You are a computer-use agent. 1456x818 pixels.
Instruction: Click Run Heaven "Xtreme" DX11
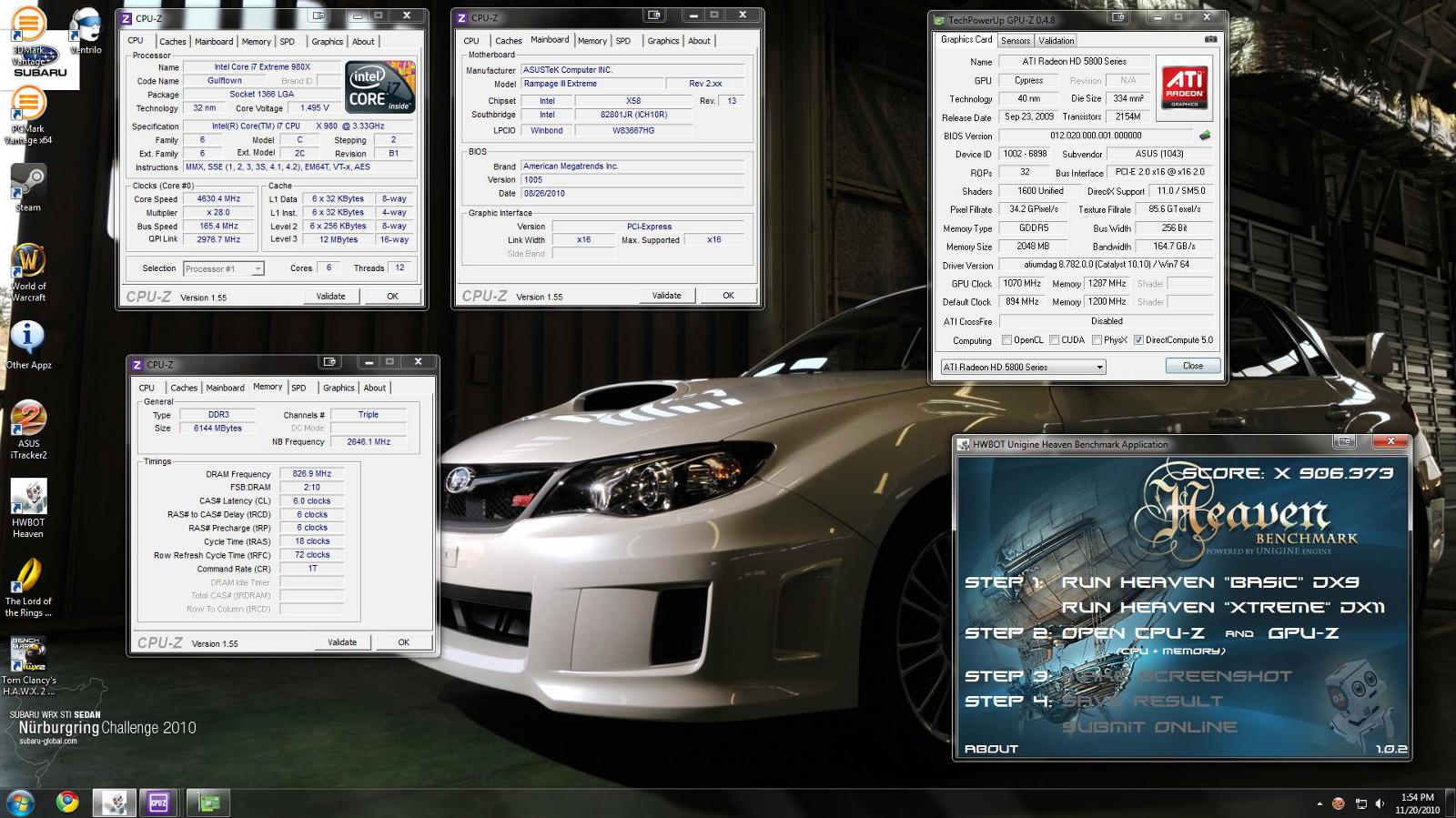(1223, 608)
